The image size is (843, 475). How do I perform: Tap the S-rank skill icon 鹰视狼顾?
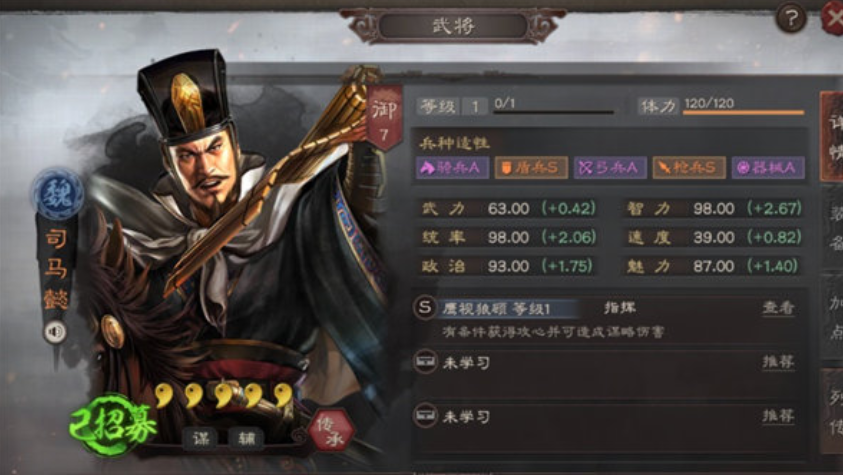(x=425, y=308)
